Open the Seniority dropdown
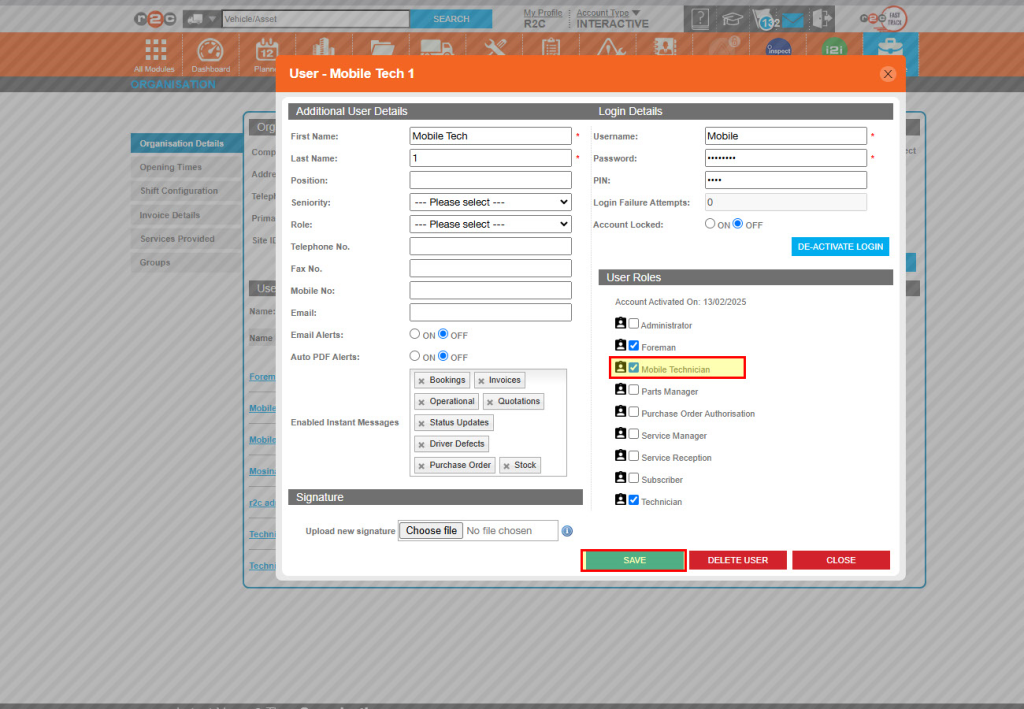Screen dimensions: 1024x709 click(490, 202)
